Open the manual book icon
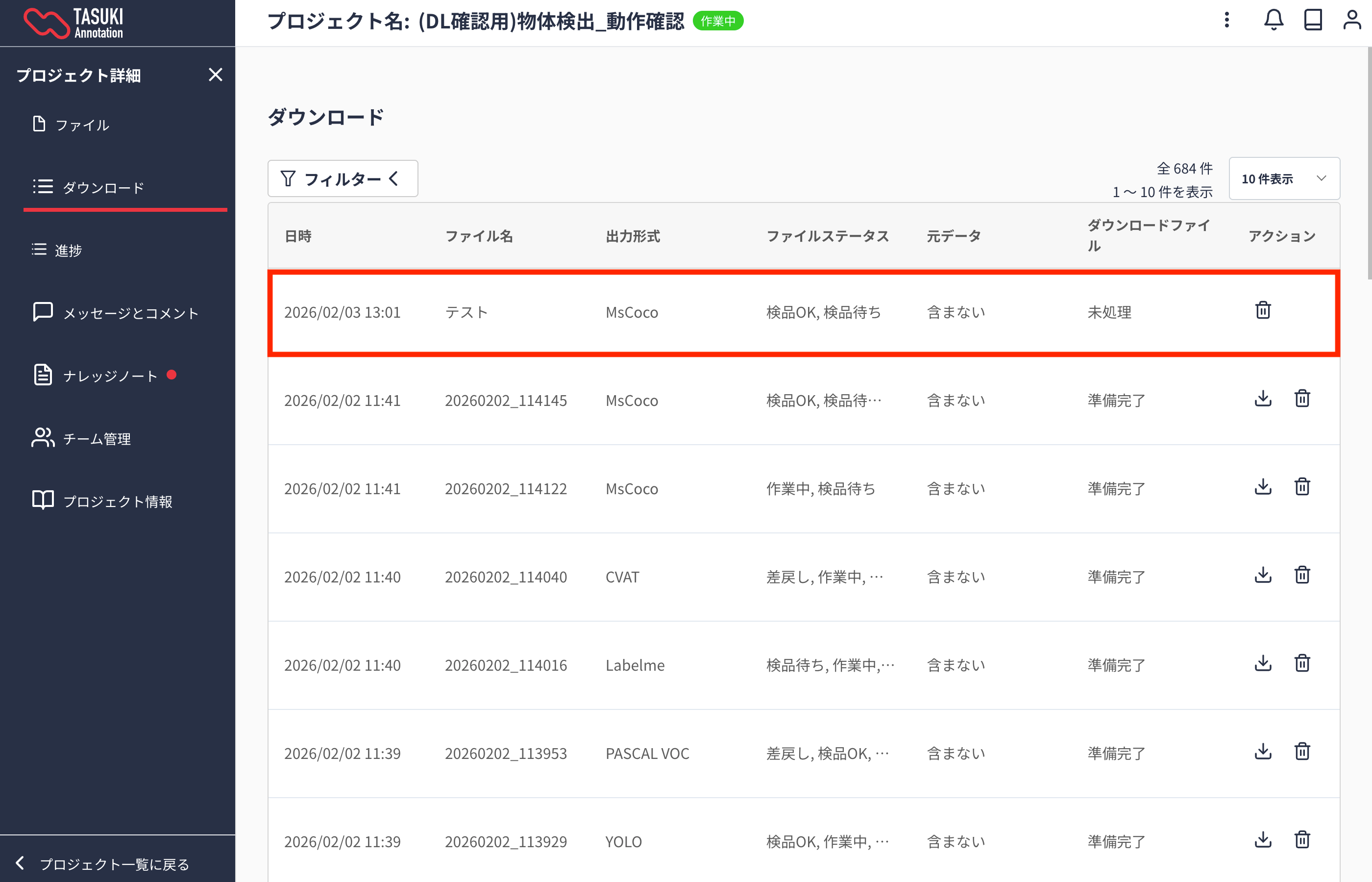1372x882 pixels. click(1313, 20)
